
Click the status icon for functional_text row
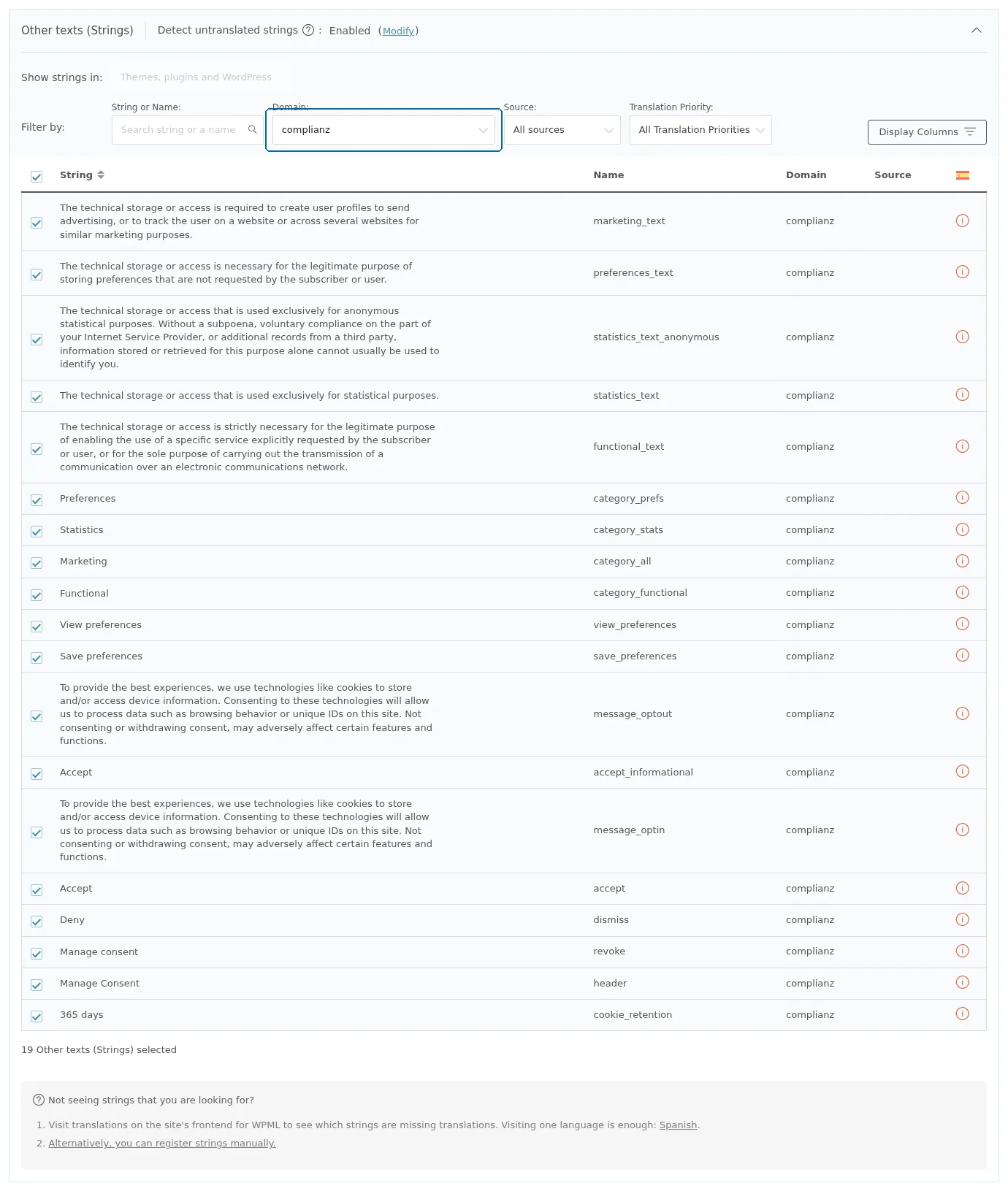963,446
